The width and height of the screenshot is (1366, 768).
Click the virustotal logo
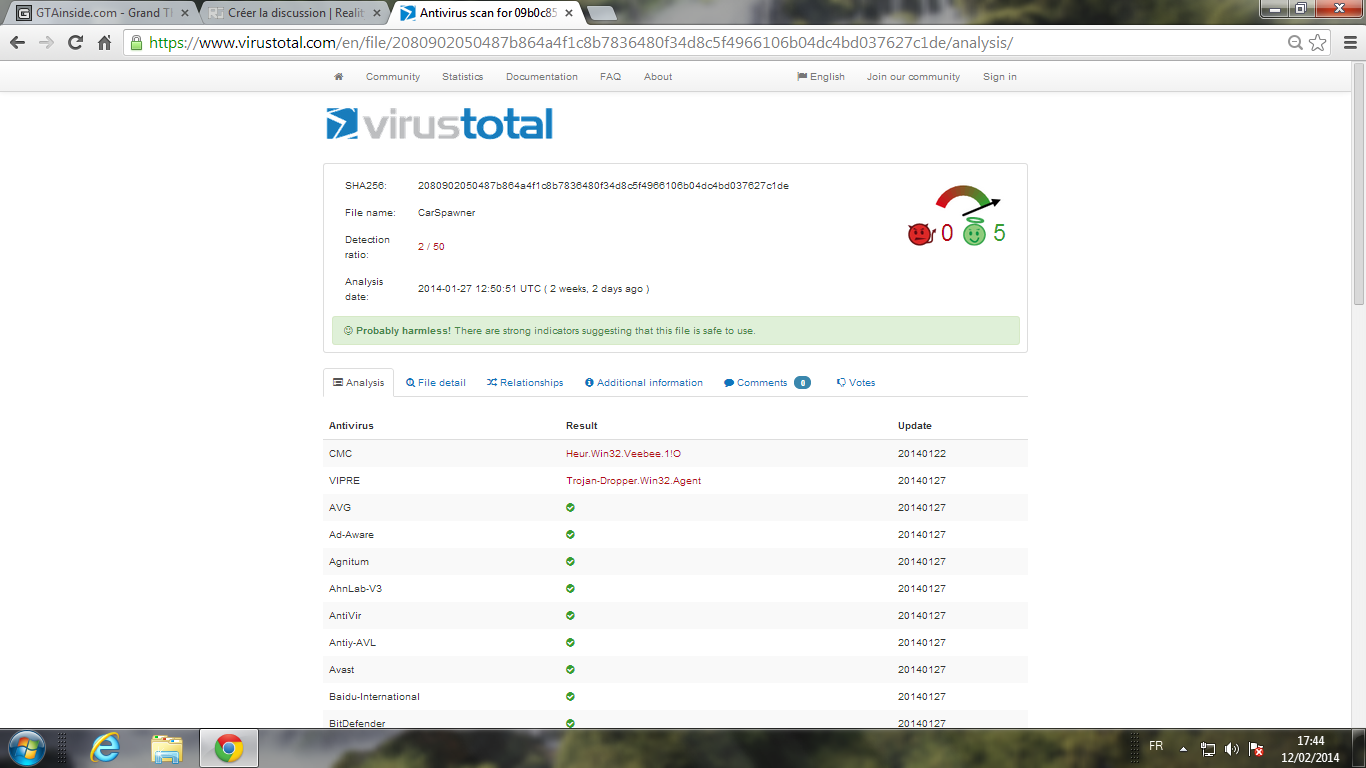pyautogui.click(x=440, y=124)
